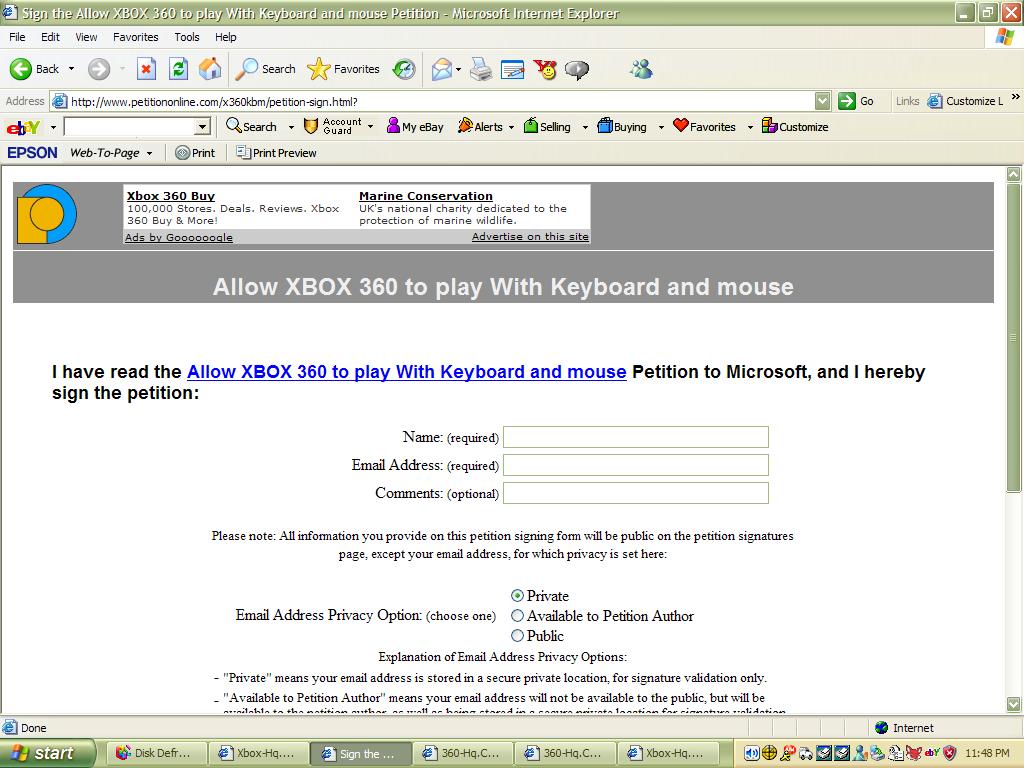Click EPSON Print button

click(x=195, y=153)
